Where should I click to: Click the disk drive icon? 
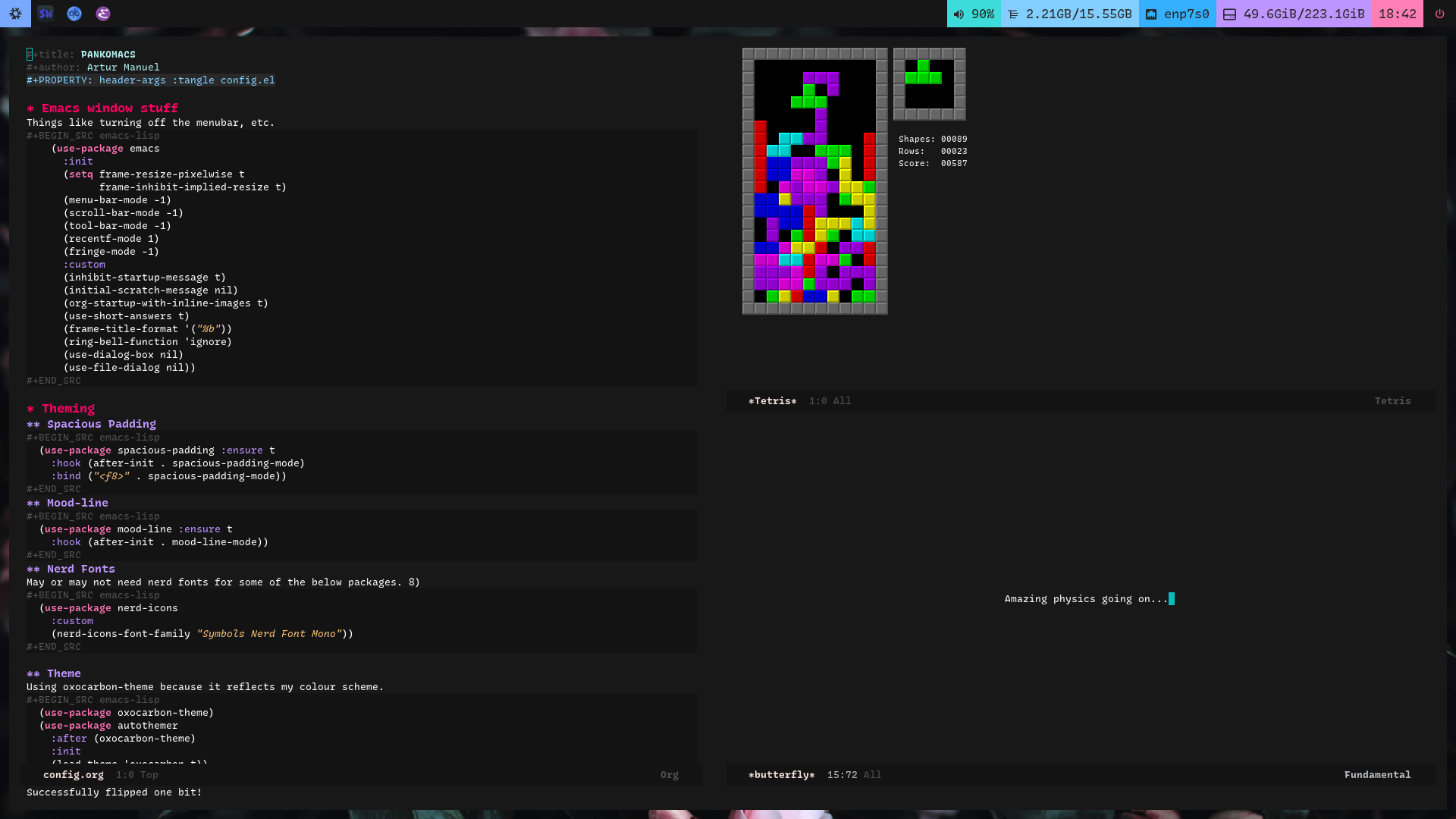point(1229,14)
